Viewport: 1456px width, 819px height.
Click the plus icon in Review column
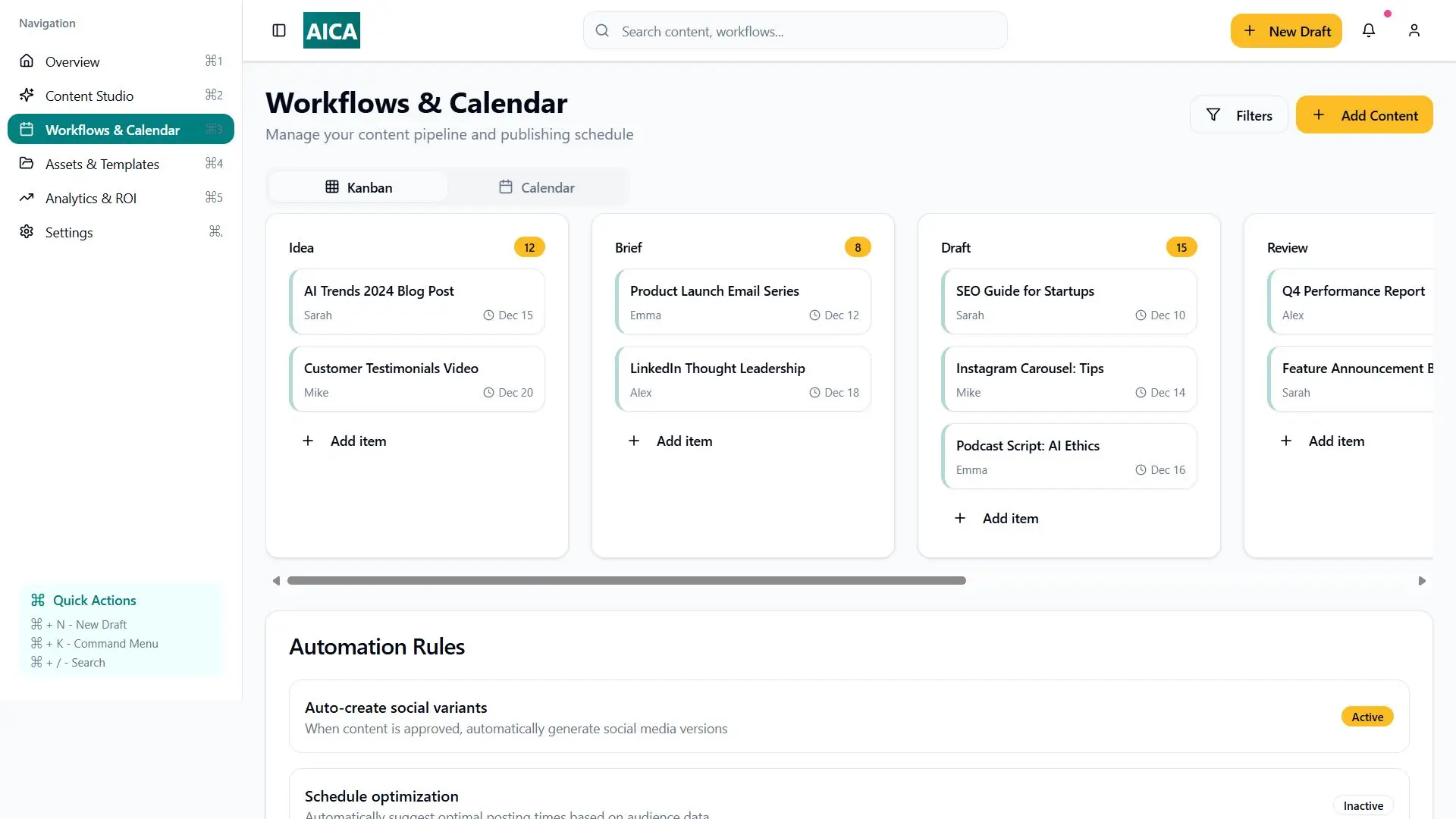coord(1286,441)
